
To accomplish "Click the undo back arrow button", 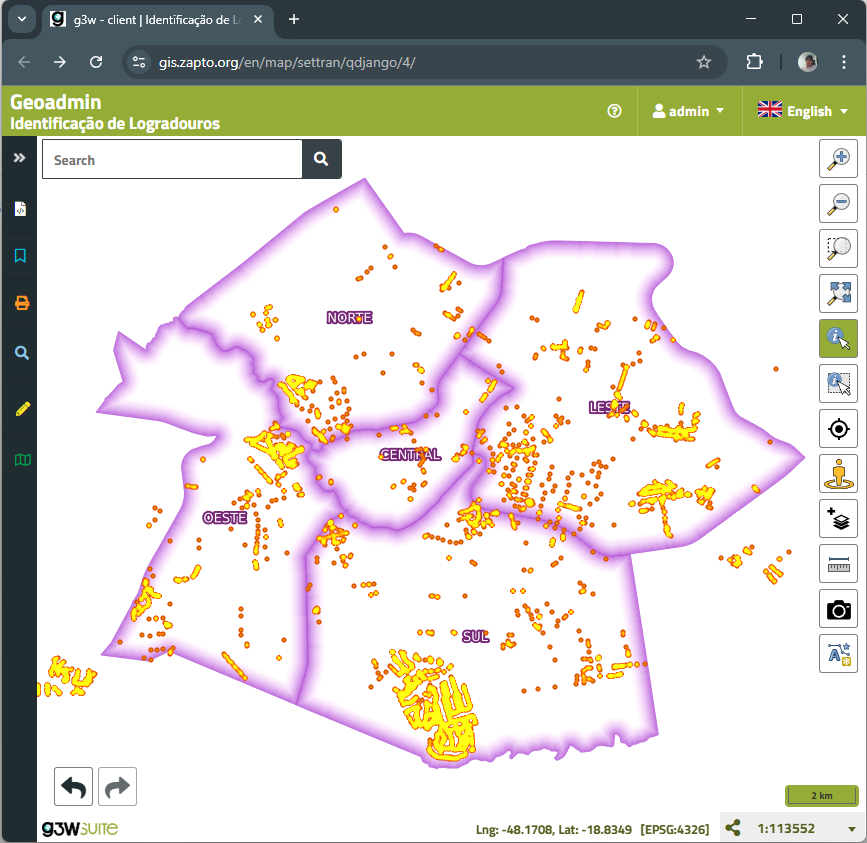I will point(73,787).
